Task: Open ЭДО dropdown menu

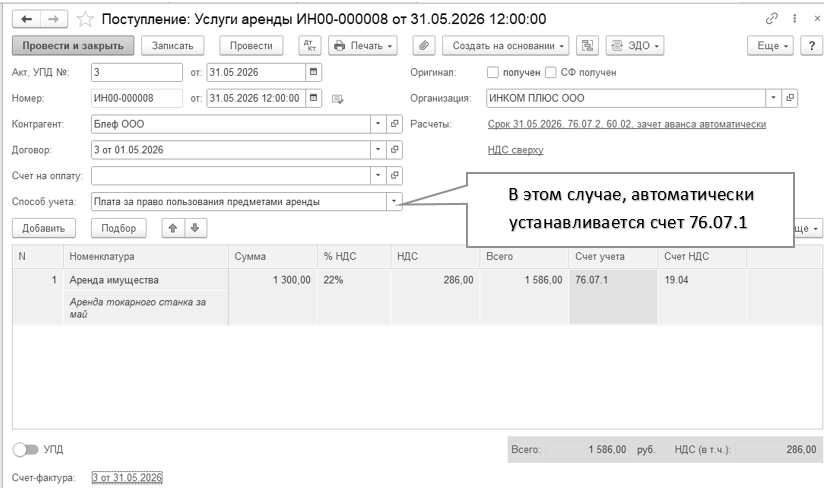Action: 635,46
